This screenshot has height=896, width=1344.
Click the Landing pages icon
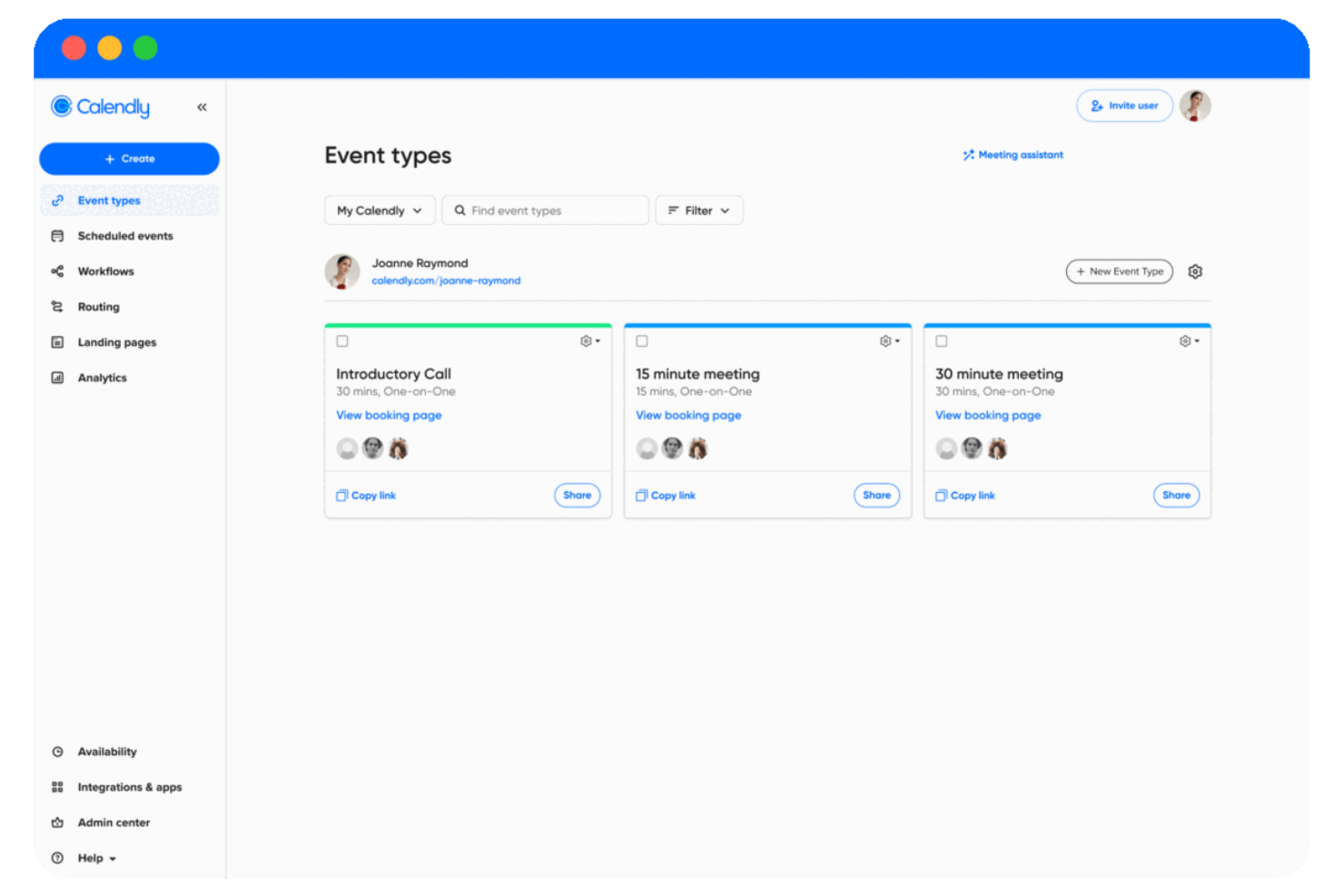(x=57, y=342)
